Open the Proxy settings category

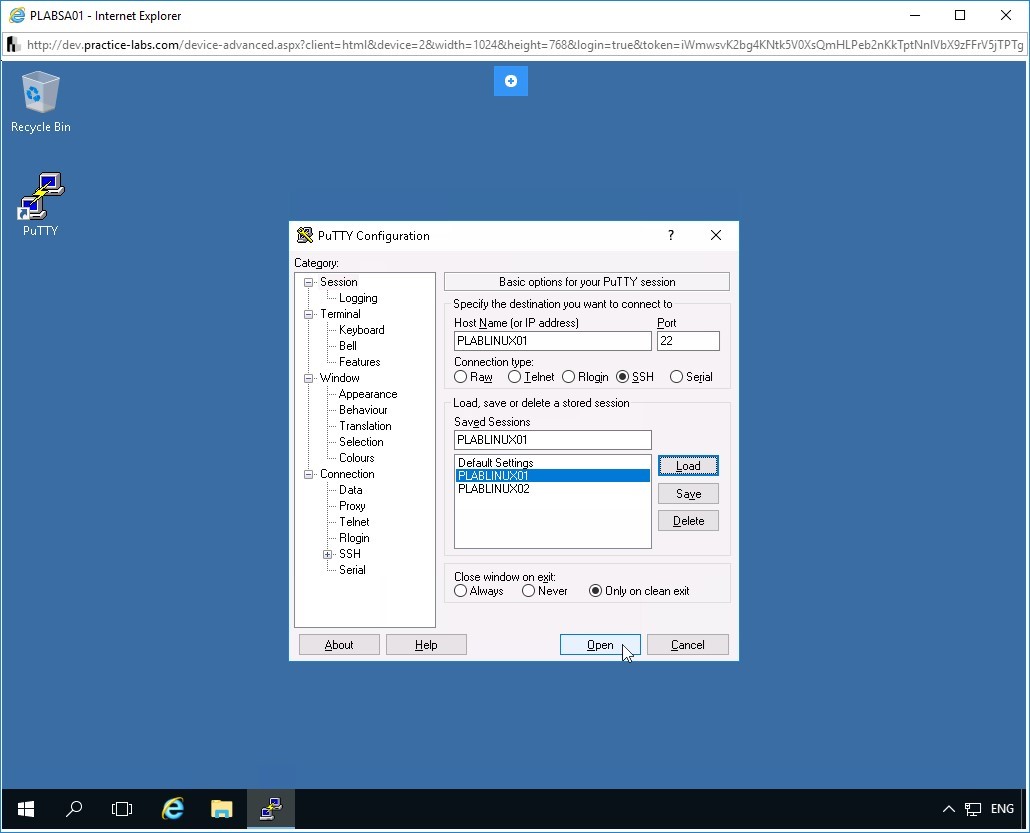(352, 506)
